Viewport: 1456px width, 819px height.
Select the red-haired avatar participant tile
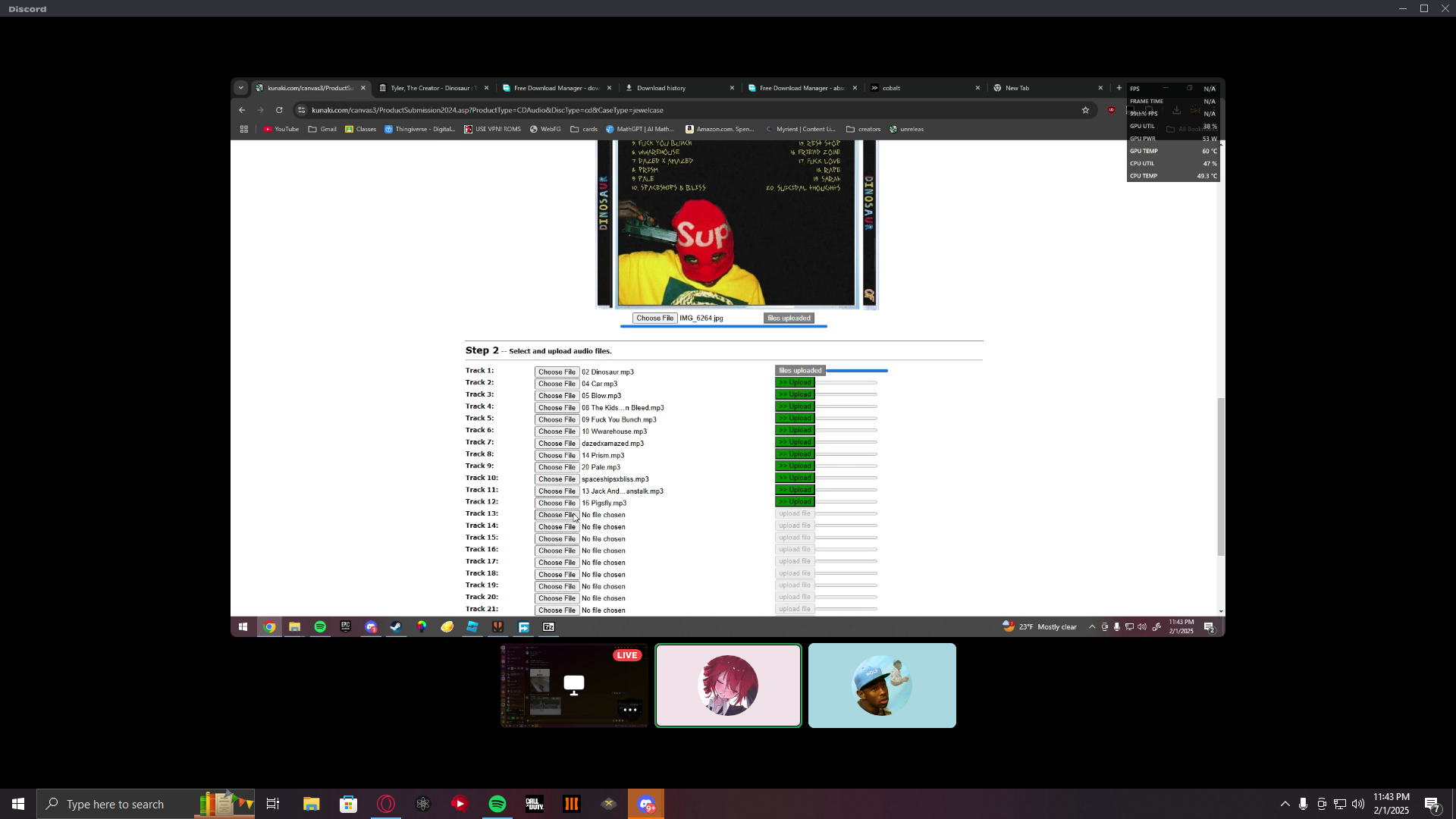(x=728, y=686)
